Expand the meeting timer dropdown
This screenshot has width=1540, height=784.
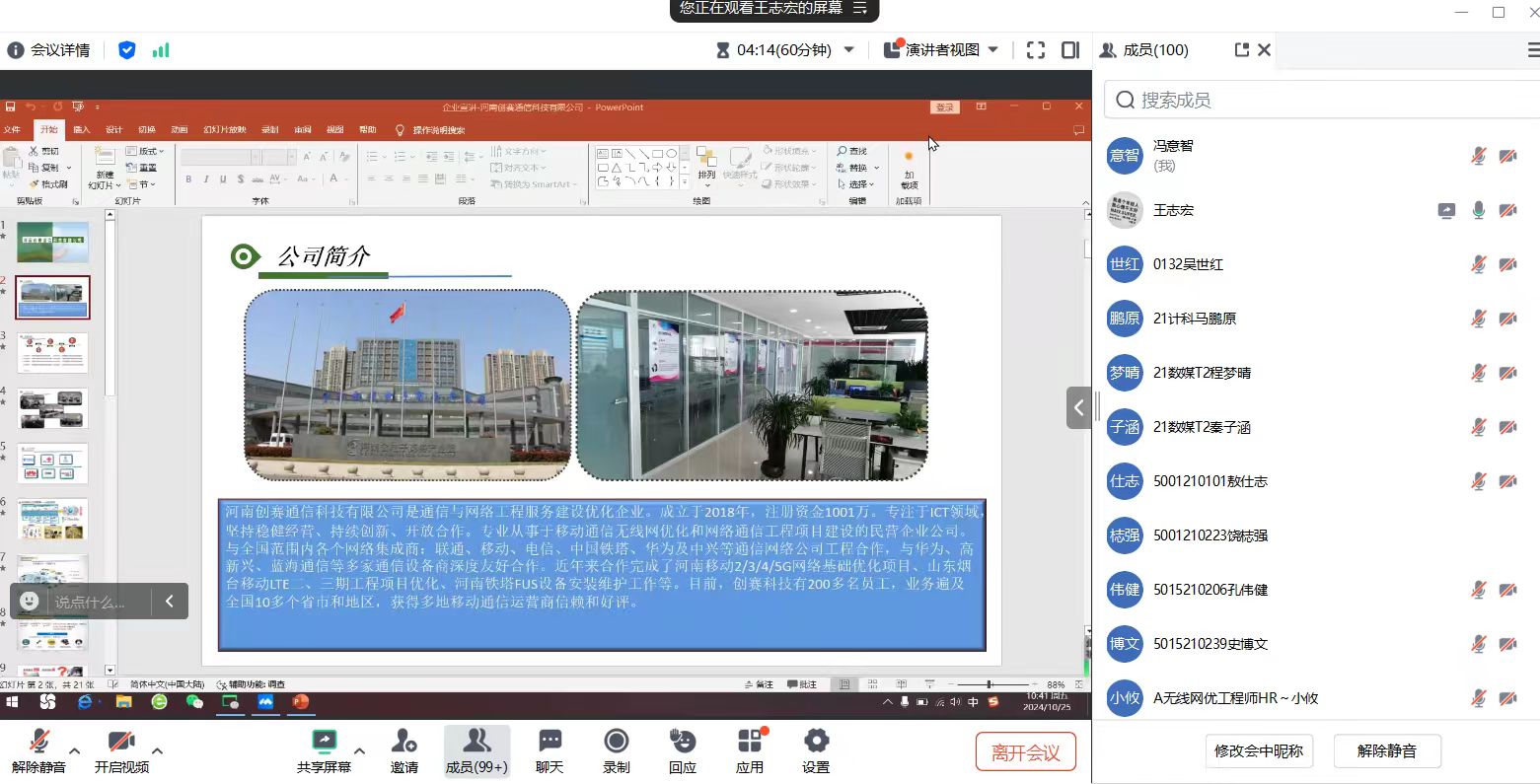tap(848, 50)
